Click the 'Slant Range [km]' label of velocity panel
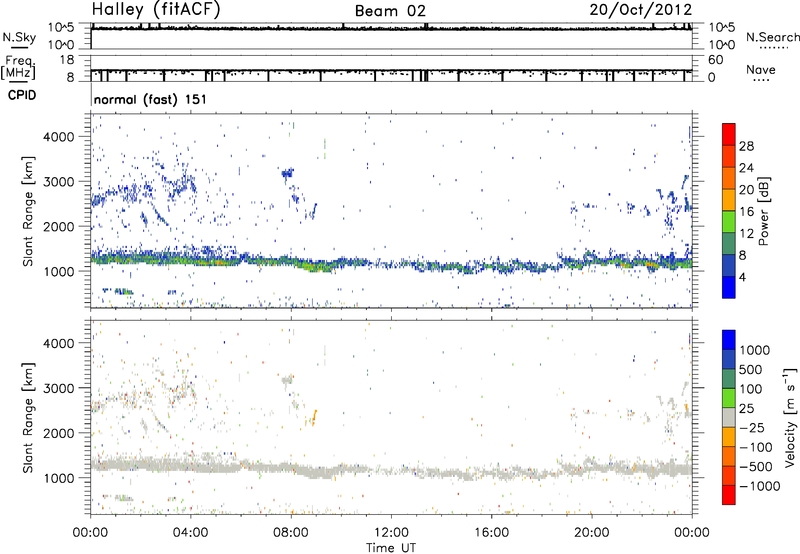 28,418
